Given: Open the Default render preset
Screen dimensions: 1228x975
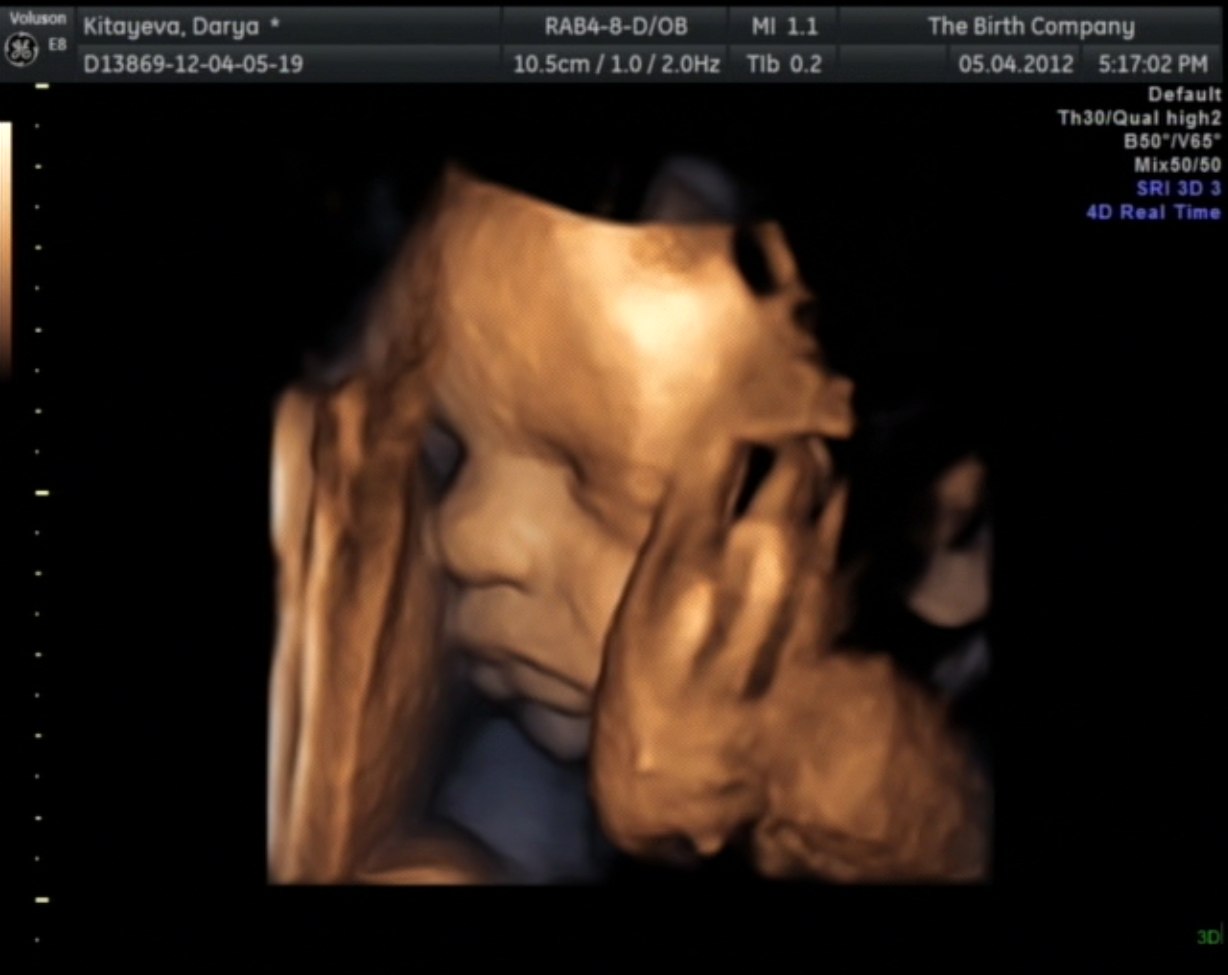Looking at the screenshot, I should [x=1184, y=95].
